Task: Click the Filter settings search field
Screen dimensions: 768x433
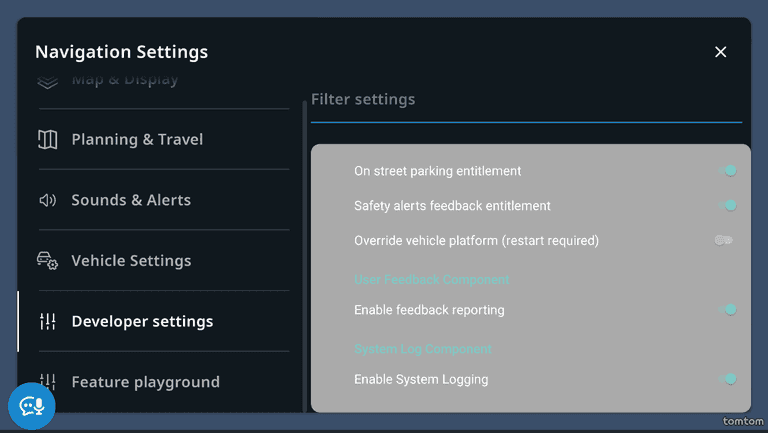Action: (526, 100)
